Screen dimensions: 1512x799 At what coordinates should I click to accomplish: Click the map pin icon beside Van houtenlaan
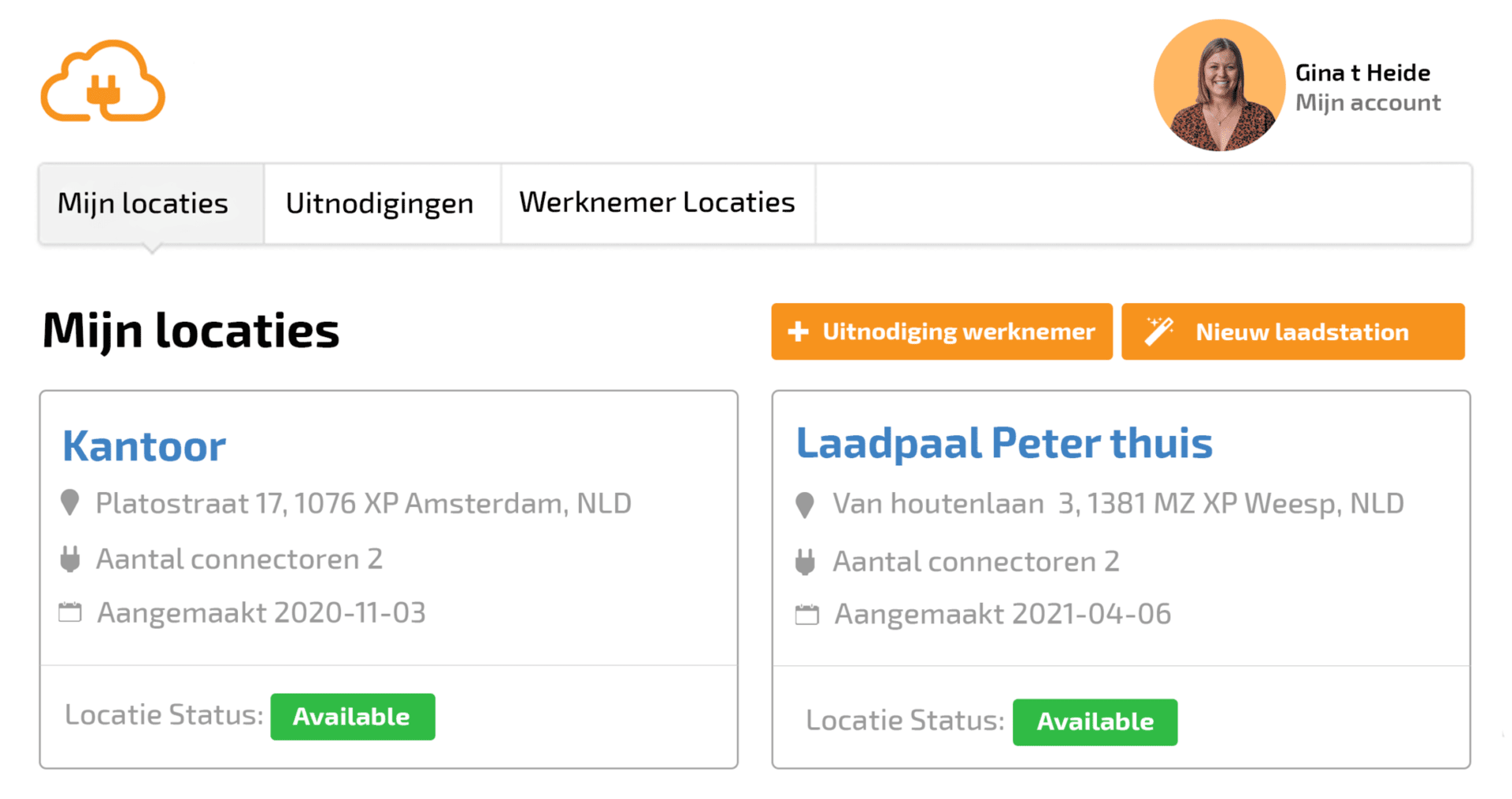pos(805,505)
